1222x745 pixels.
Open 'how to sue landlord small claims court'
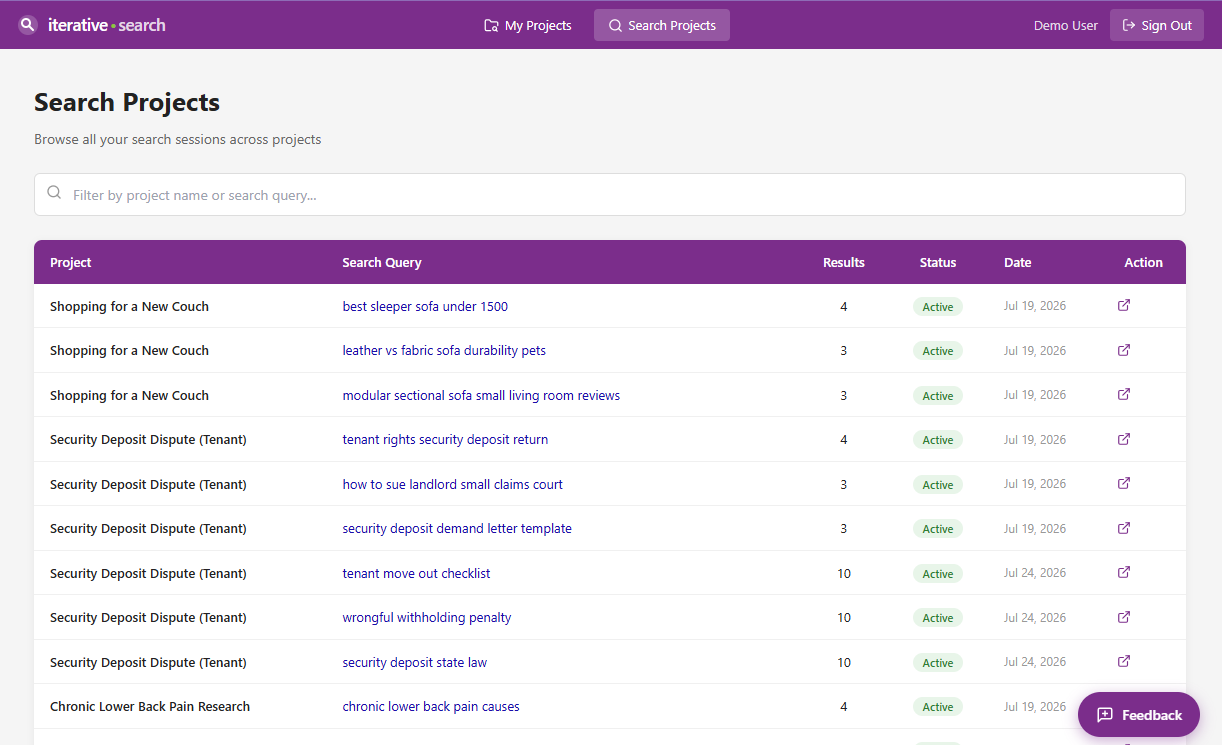pos(453,485)
